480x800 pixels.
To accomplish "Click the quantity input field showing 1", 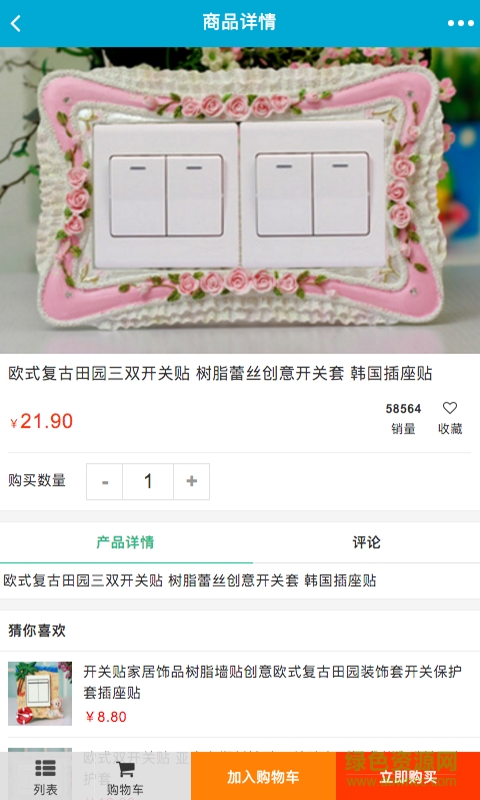I will point(148,482).
